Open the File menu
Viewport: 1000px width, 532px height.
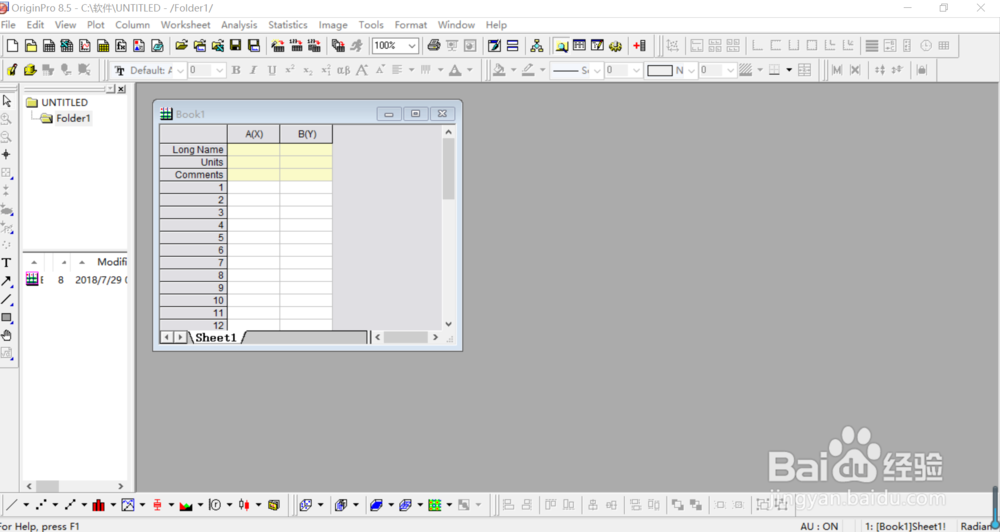pyautogui.click(x=8, y=25)
